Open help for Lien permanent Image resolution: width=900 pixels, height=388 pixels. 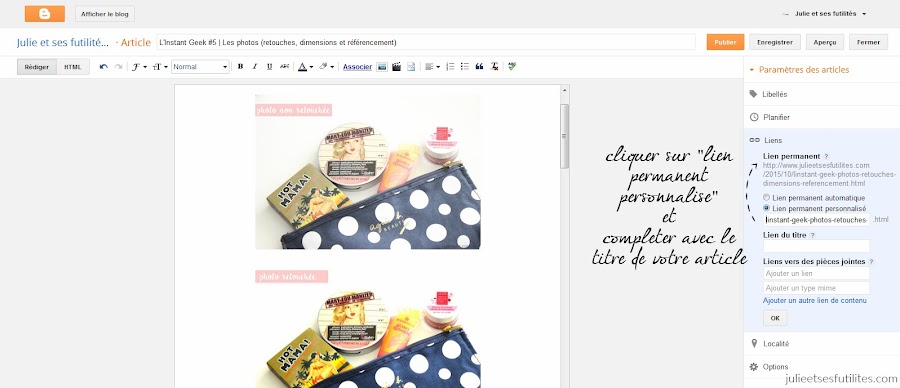coord(827,156)
